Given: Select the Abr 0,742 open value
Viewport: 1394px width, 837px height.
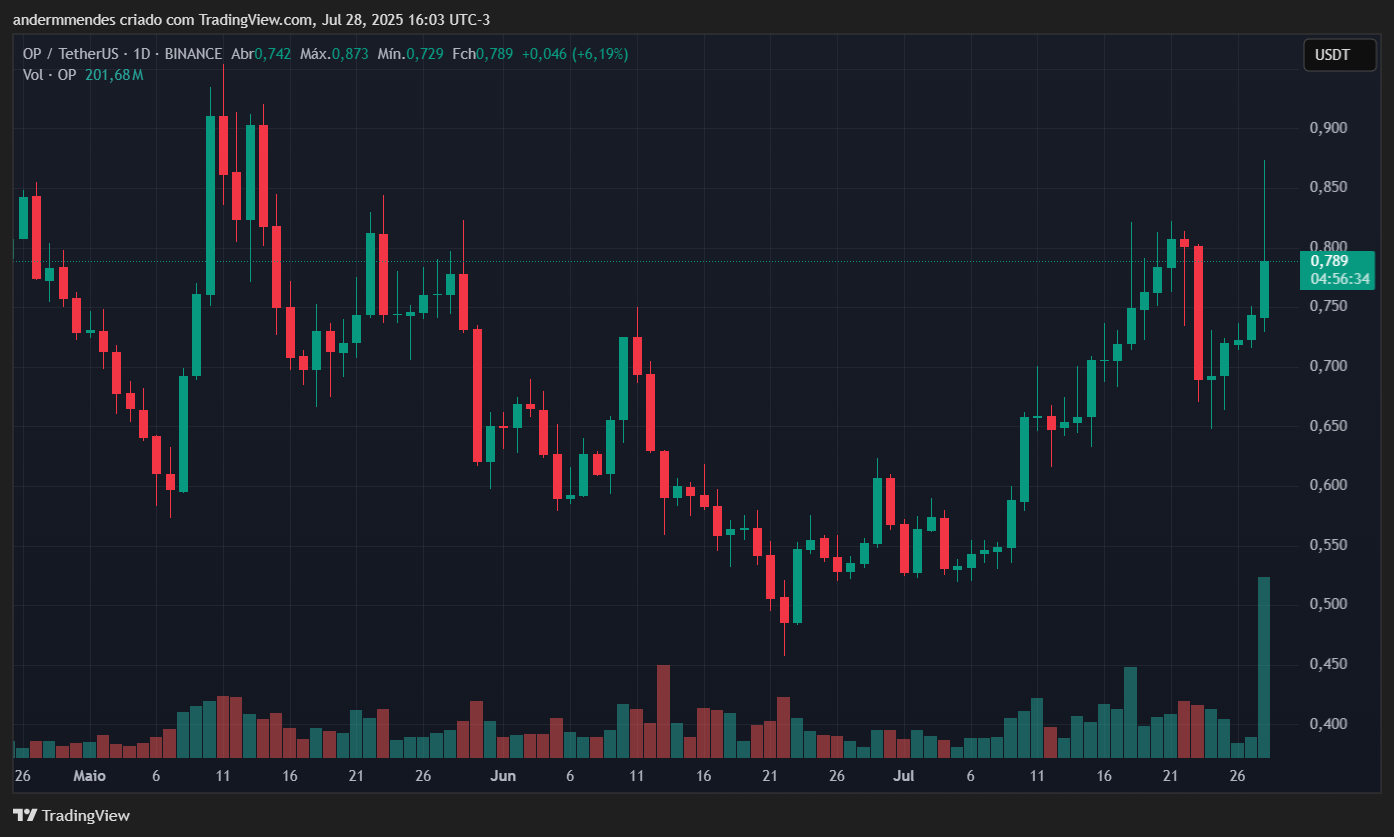Looking at the screenshot, I should coord(261,54).
